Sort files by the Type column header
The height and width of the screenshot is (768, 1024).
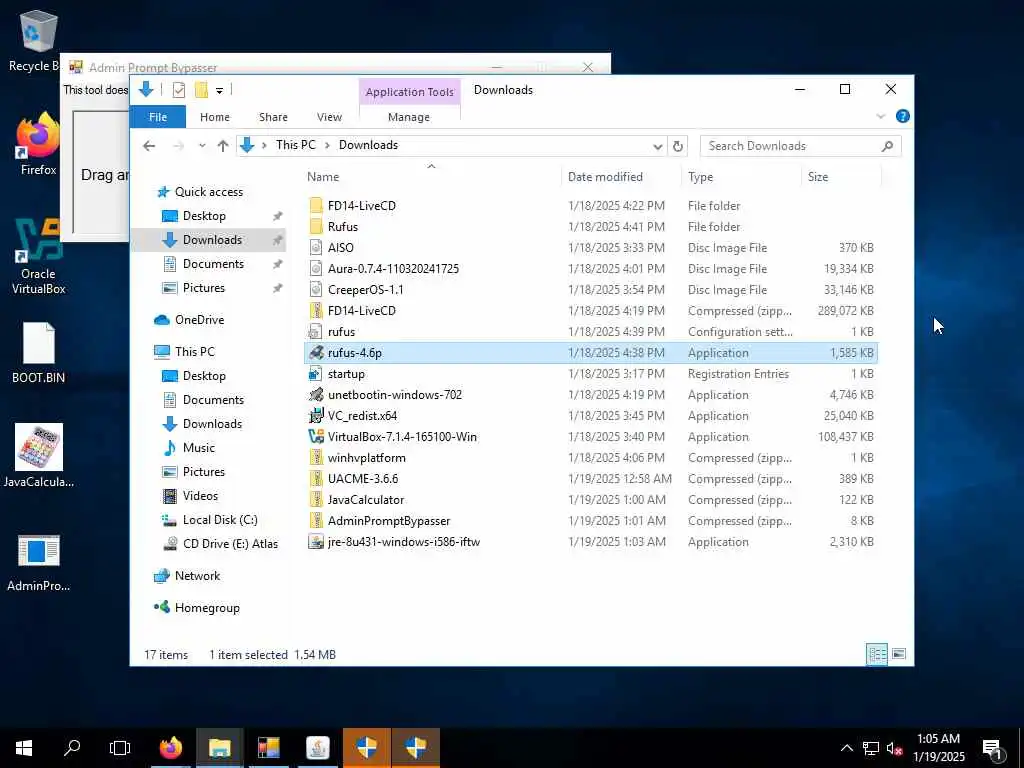coord(741,177)
